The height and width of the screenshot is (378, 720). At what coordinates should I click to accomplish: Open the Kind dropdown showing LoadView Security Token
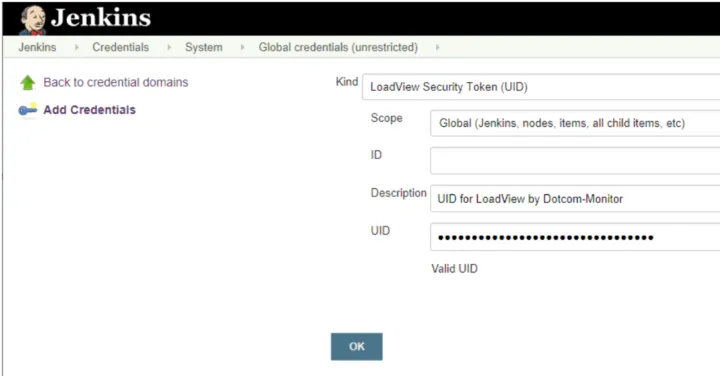[x=541, y=87]
